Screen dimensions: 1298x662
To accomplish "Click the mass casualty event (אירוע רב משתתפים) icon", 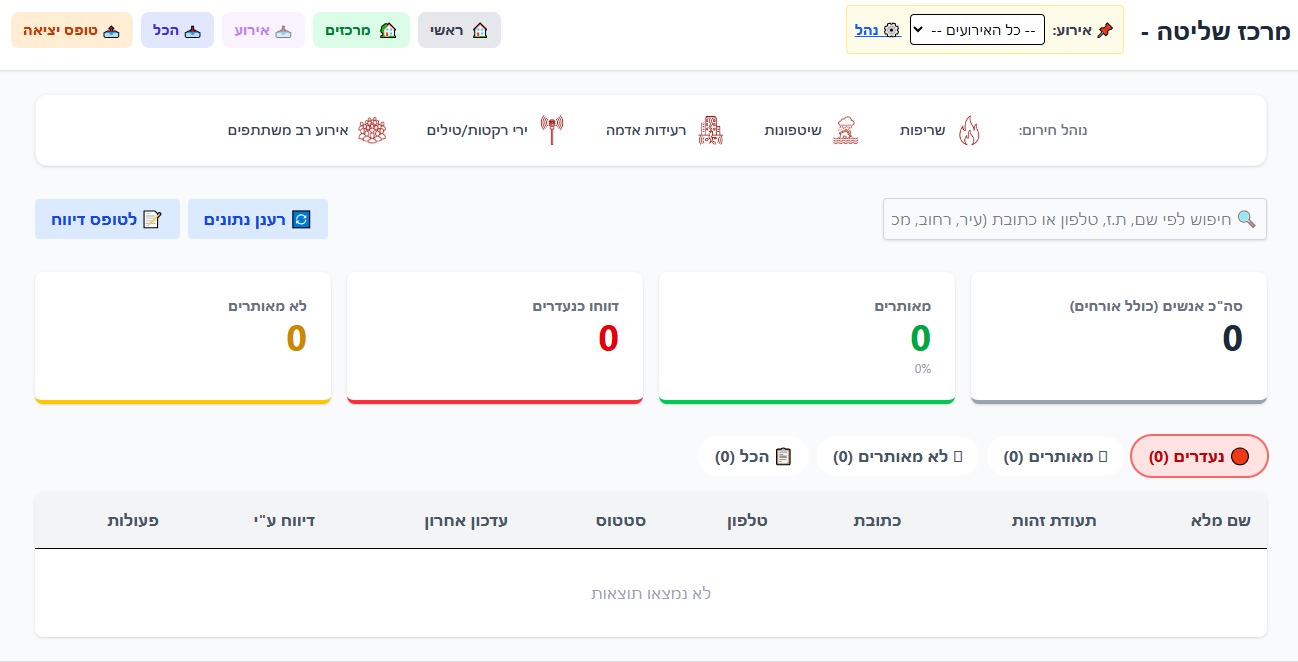I will pos(372,131).
